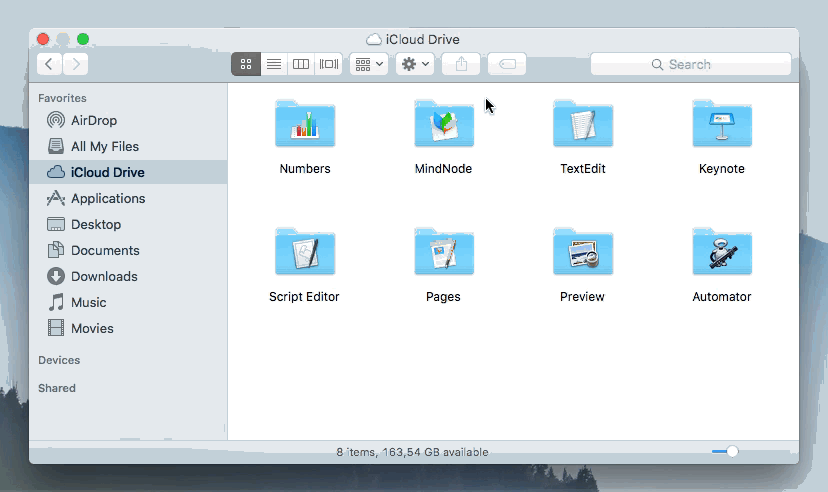
Task: Go forward with the forward arrow
Action: point(76,64)
